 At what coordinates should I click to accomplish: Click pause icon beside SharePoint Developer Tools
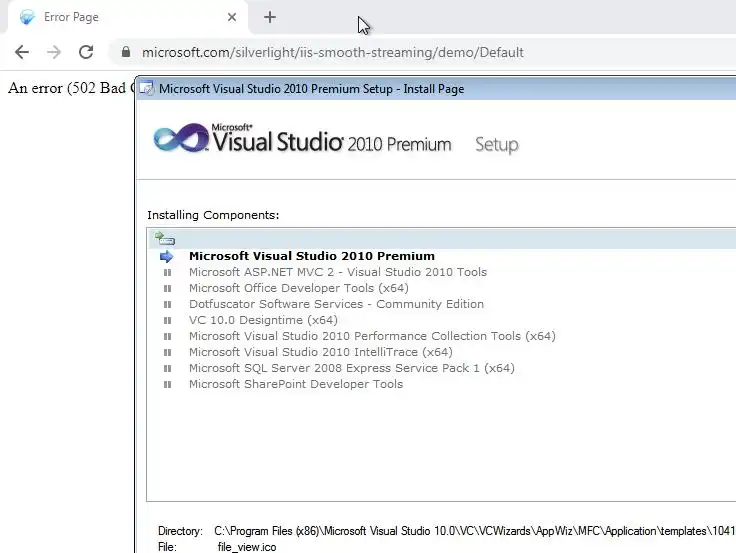167,384
